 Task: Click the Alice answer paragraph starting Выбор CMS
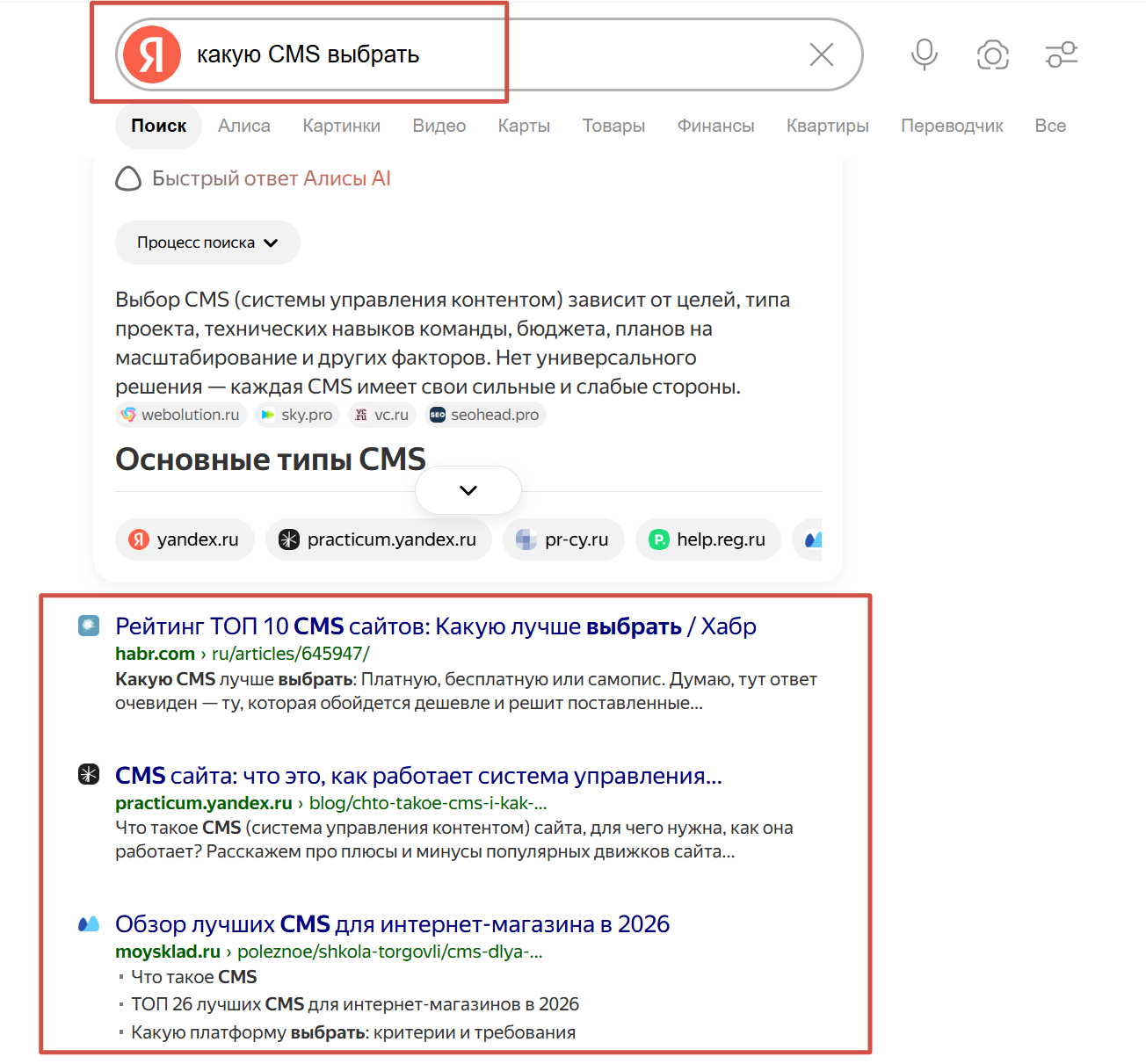point(453,343)
